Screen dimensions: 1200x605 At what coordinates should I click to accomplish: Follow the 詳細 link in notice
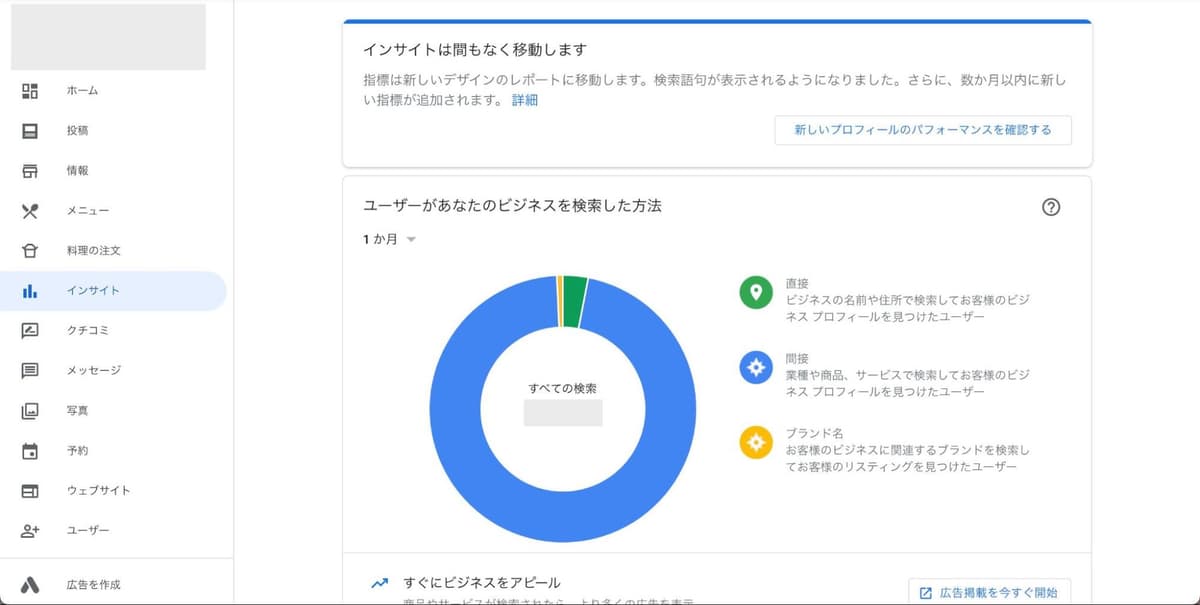tap(525, 100)
